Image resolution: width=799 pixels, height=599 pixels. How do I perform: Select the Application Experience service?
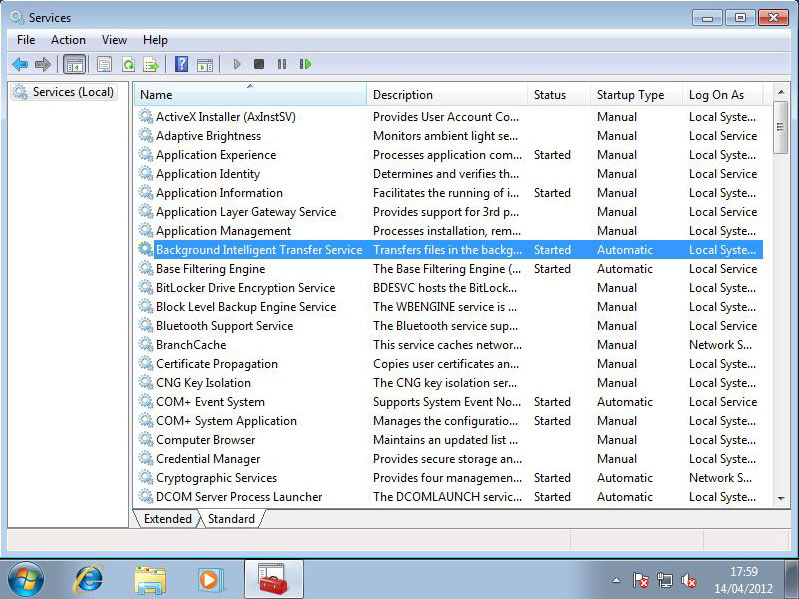448,154
